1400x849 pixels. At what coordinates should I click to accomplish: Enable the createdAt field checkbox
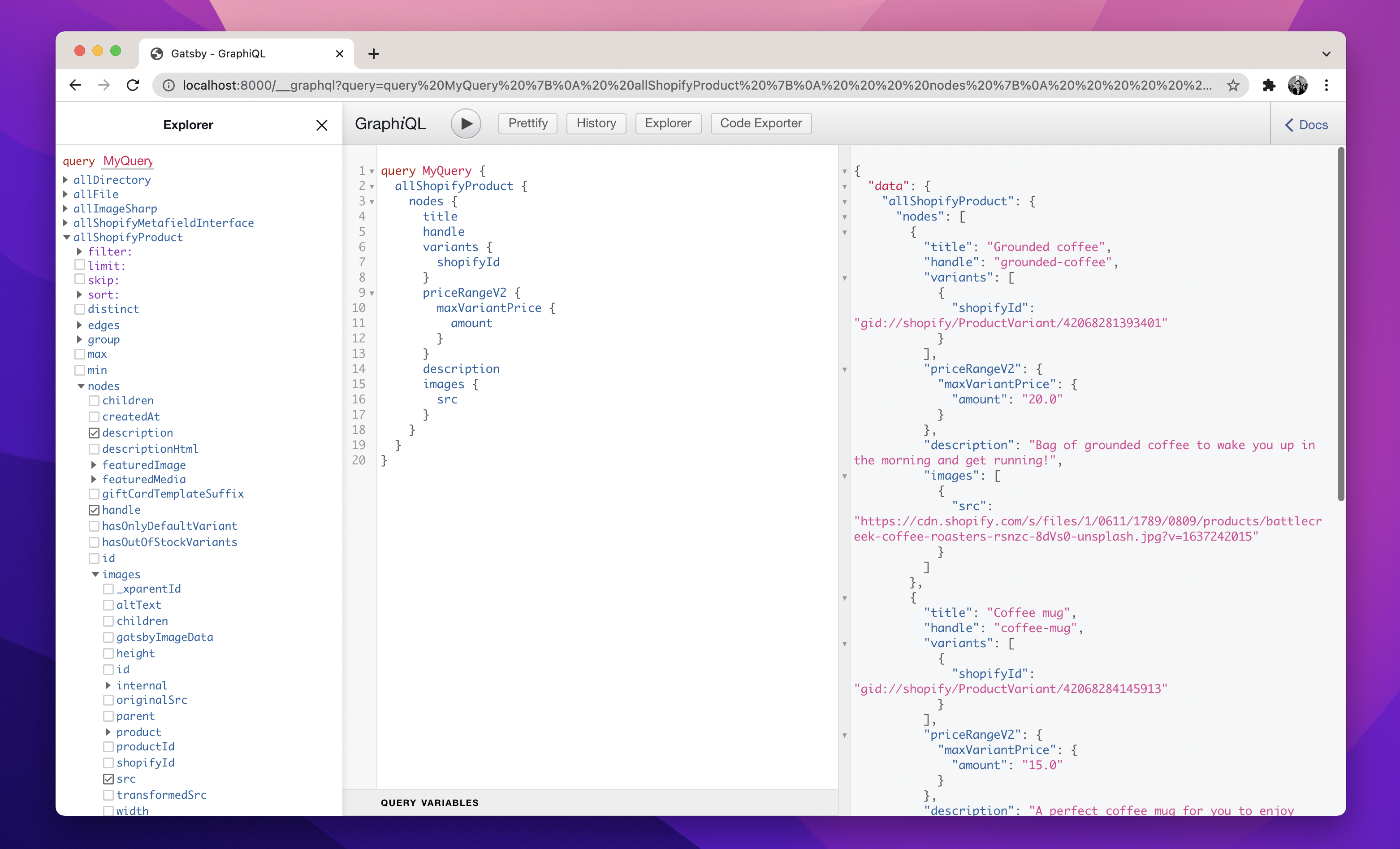pos(94,417)
